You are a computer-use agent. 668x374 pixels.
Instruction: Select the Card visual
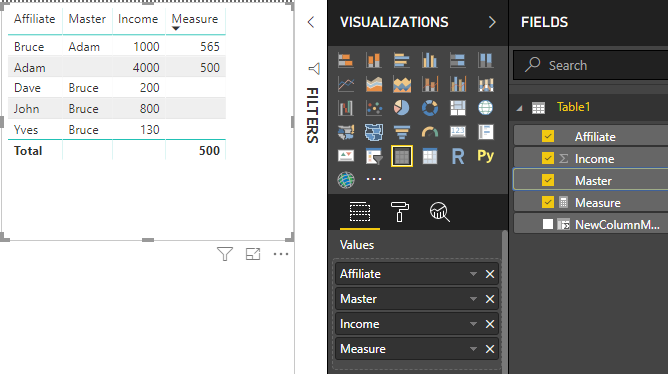pyautogui.click(x=458, y=132)
